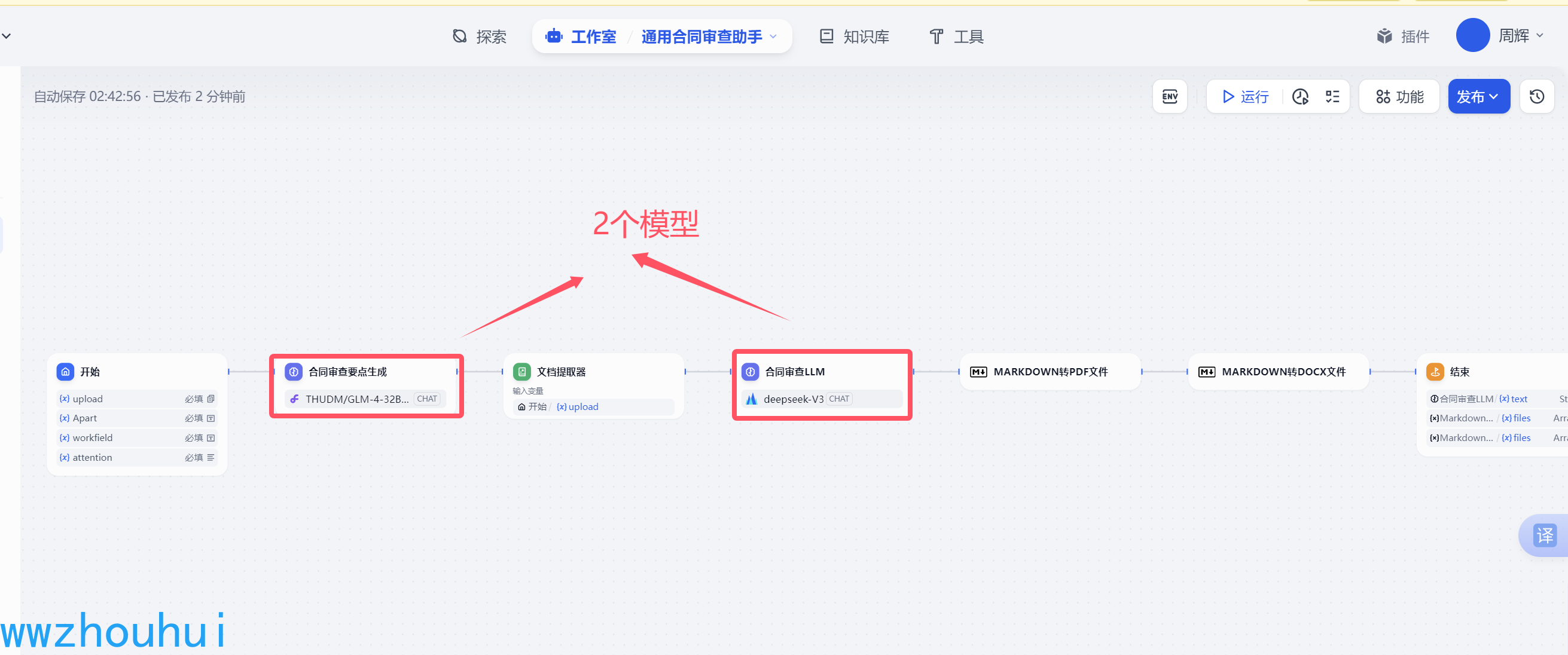Click the translate floating button

pos(1544,535)
